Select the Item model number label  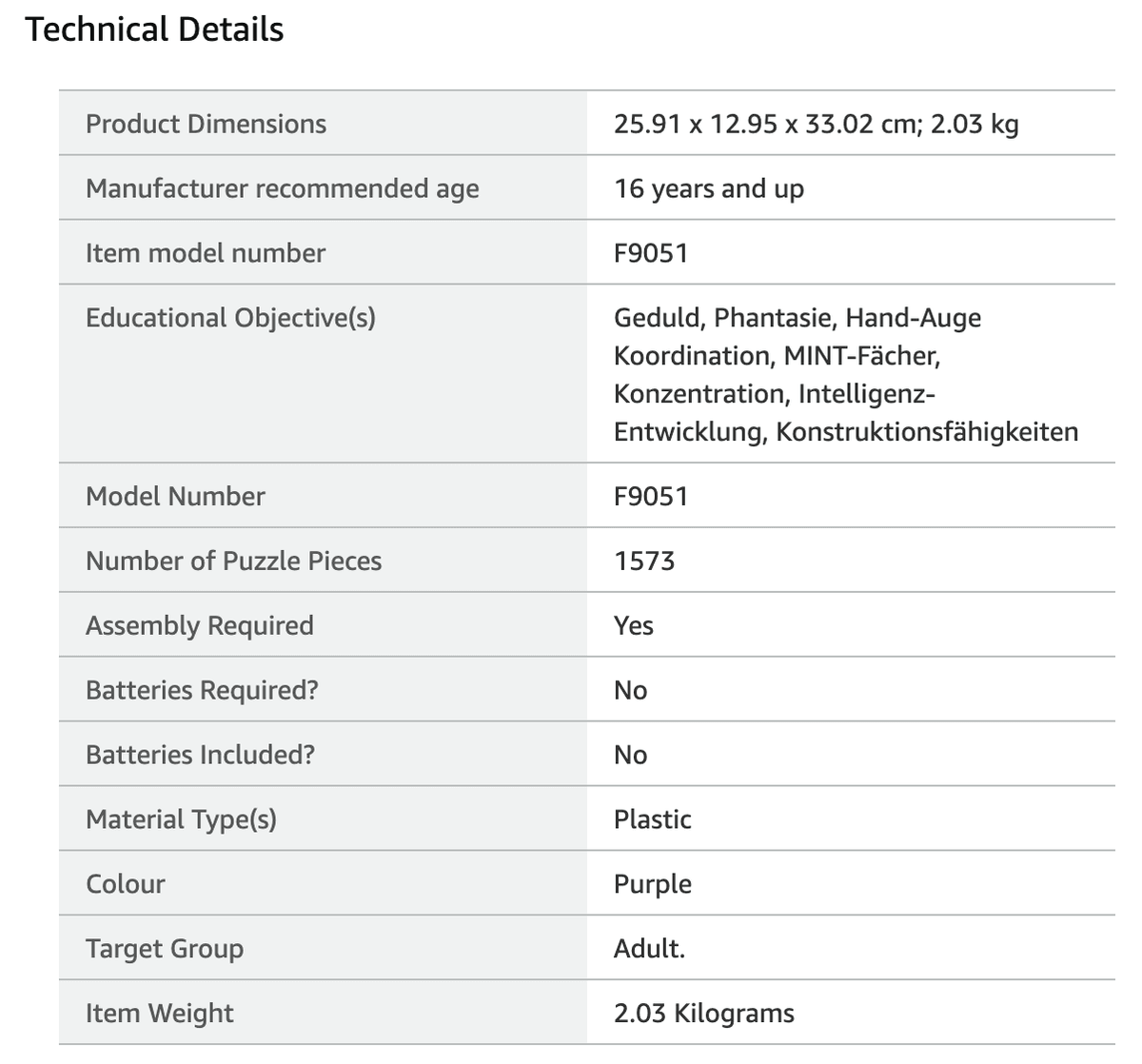(x=206, y=253)
